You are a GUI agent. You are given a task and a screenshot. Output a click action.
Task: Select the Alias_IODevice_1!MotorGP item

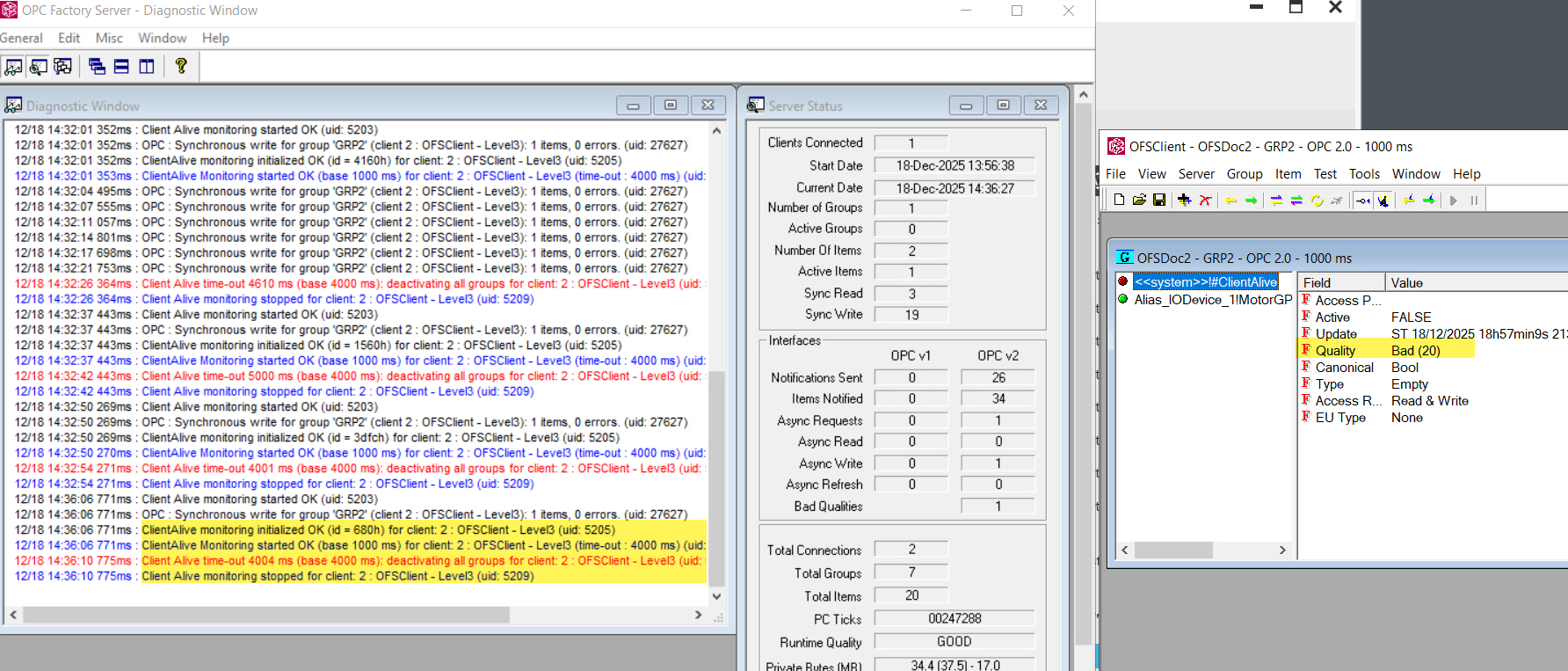tap(1213, 300)
